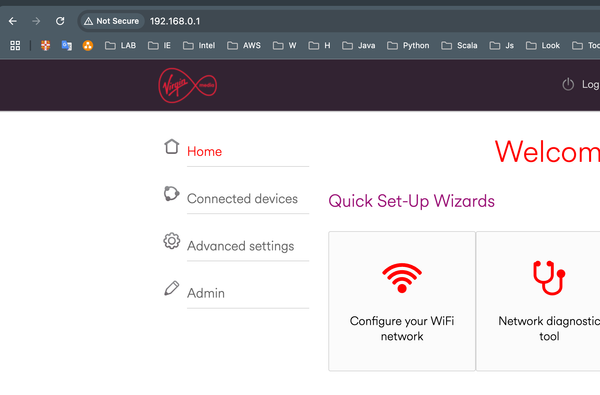Click the power logout icon
Image resolution: width=600 pixels, height=395 pixels.
(x=568, y=84)
